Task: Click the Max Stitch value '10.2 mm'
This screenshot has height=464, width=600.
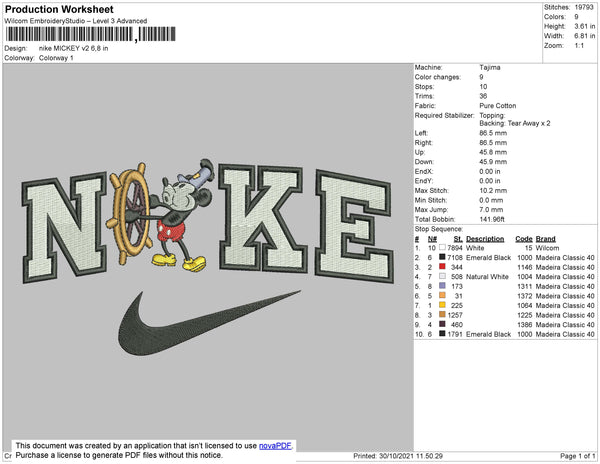Action: pos(493,190)
